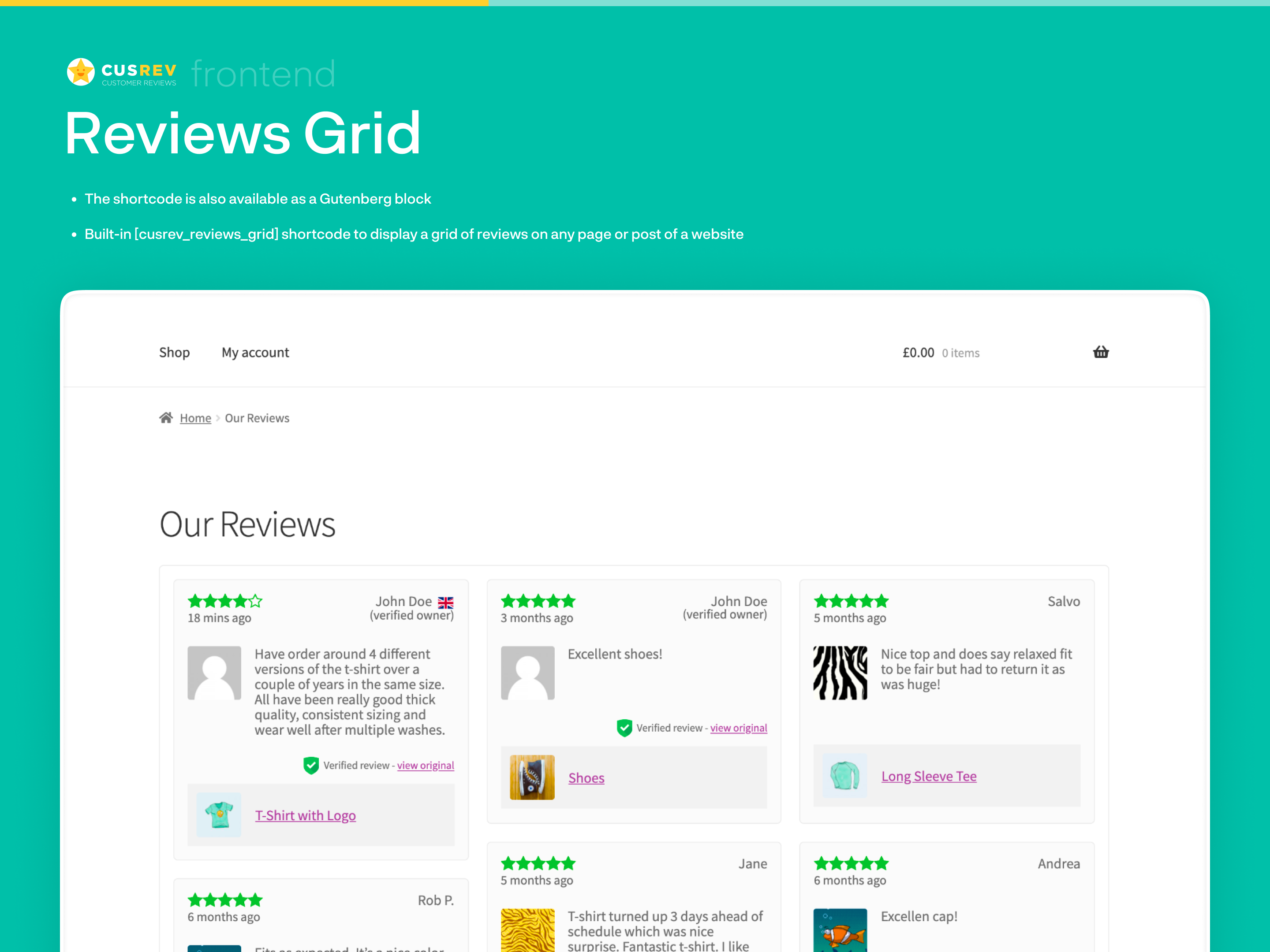Click the Home breadcrumb link
Image resolution: width=1270 pixels, height=952 pixels.
(195, 418)
